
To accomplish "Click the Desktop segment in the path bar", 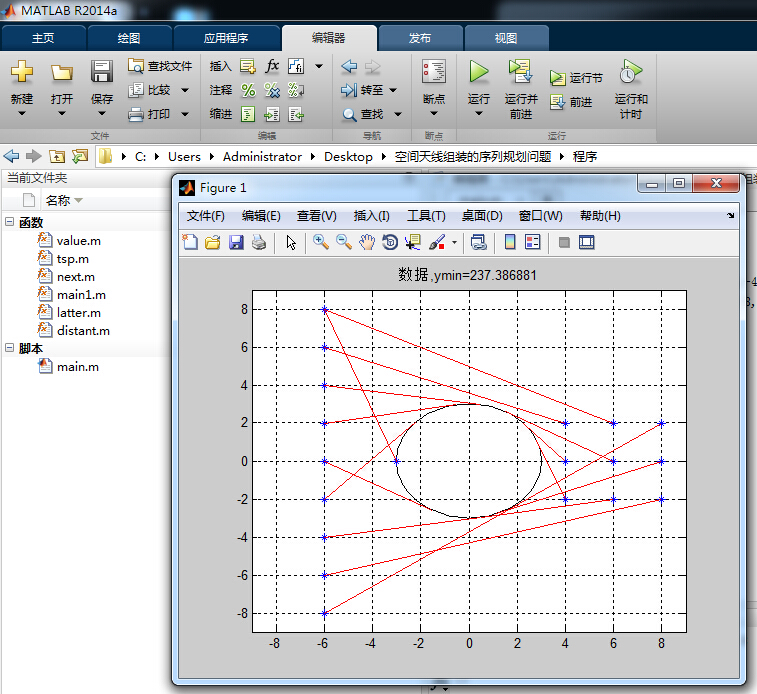I will [348, 156].
